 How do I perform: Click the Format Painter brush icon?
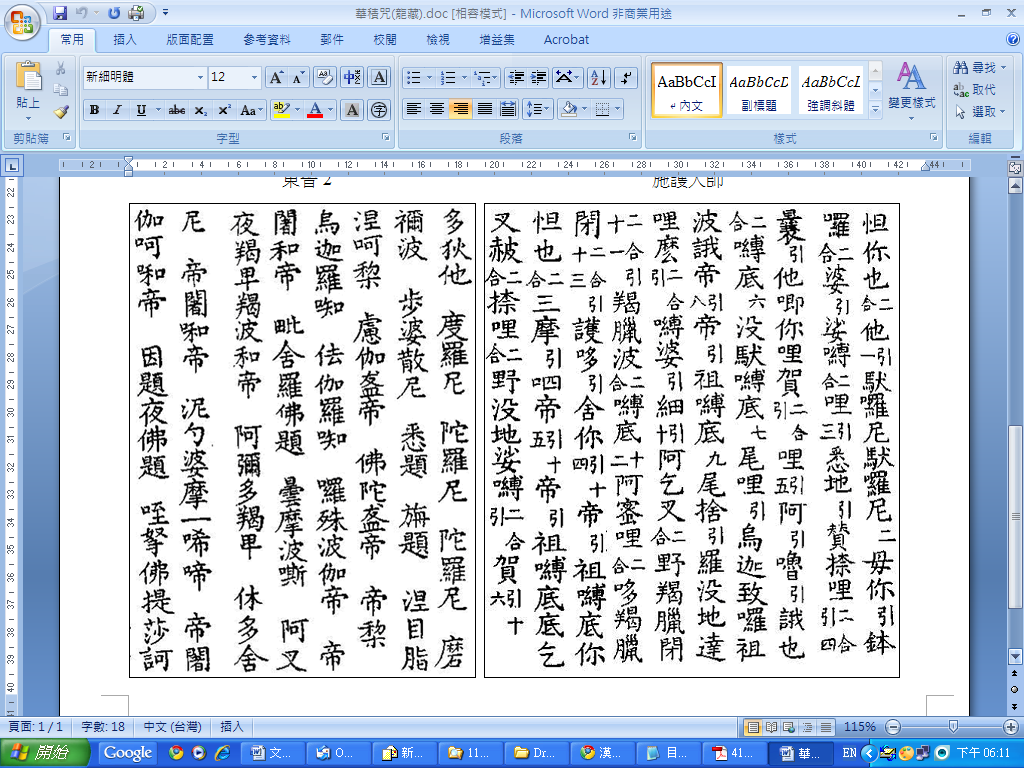click(x=61, y=111)
